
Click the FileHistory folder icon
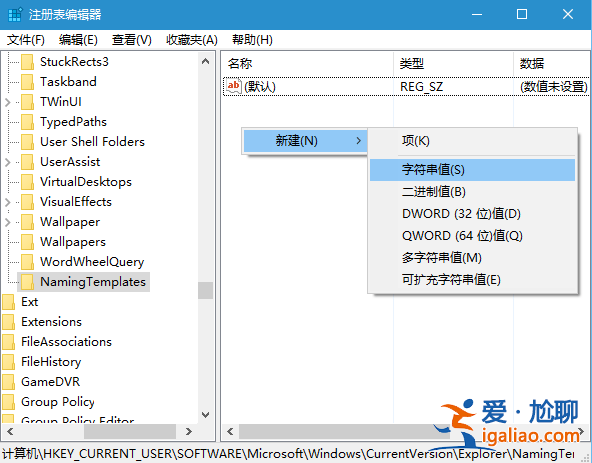[x=9, y=362]
